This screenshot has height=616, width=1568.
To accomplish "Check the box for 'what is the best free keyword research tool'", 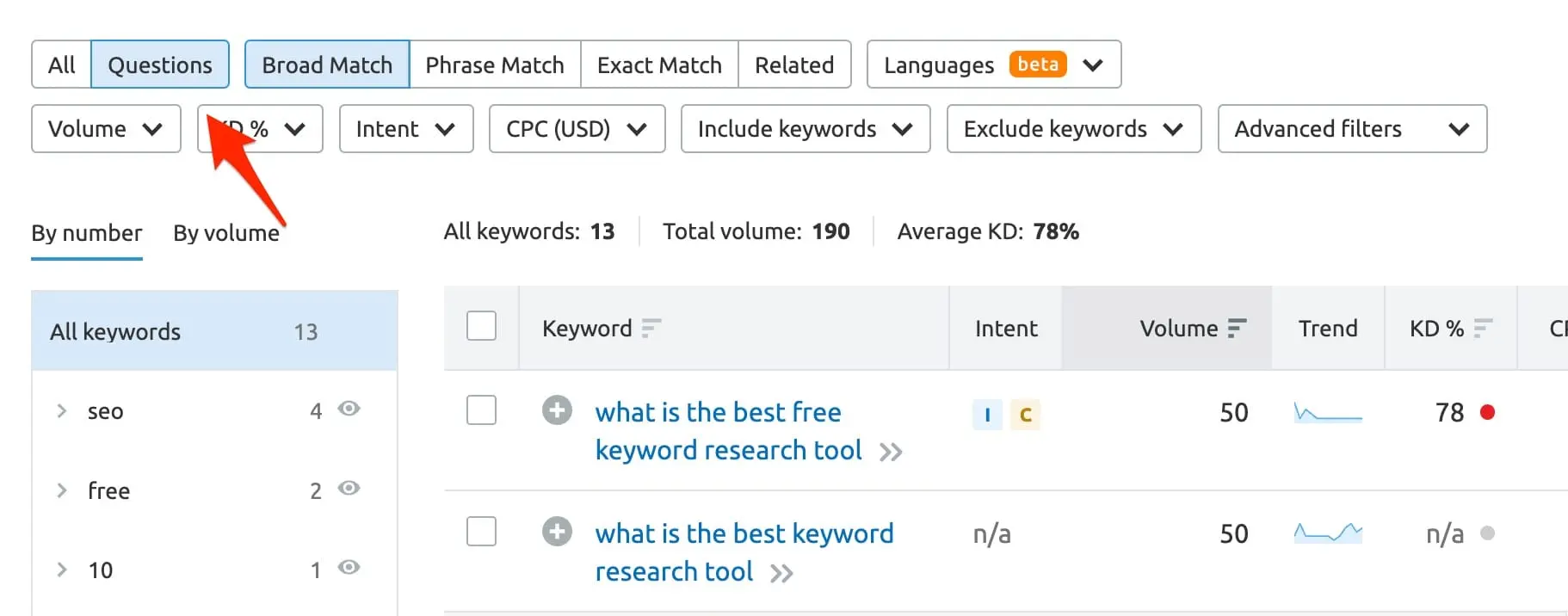I will 481,410.
